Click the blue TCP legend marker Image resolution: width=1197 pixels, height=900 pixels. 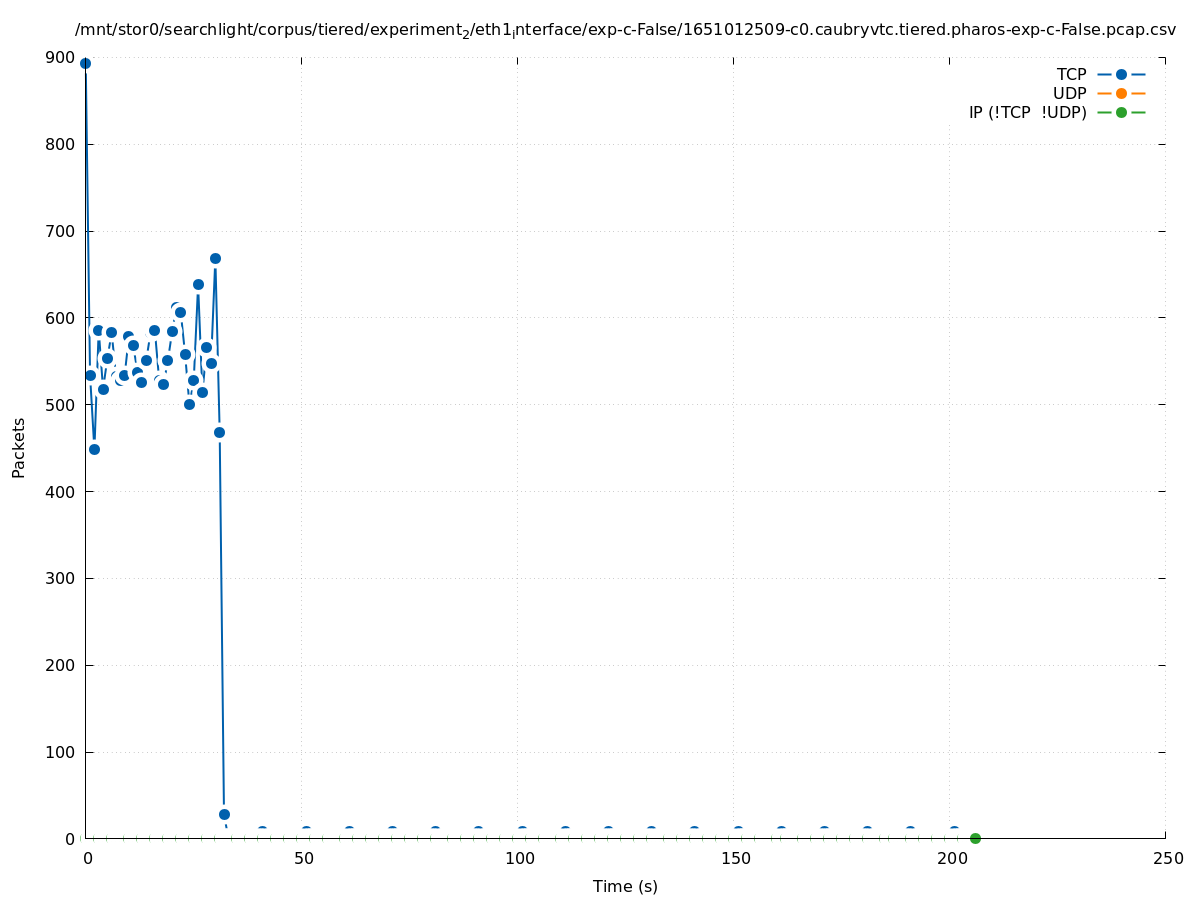[1121, 74]
